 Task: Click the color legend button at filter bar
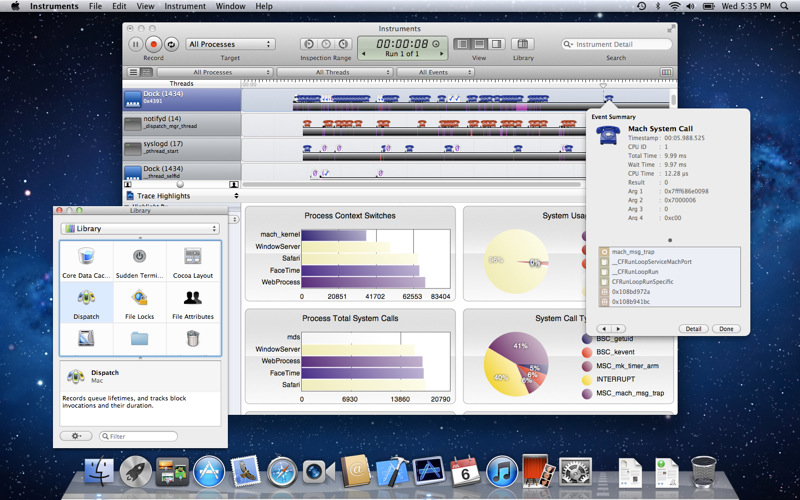666,72
